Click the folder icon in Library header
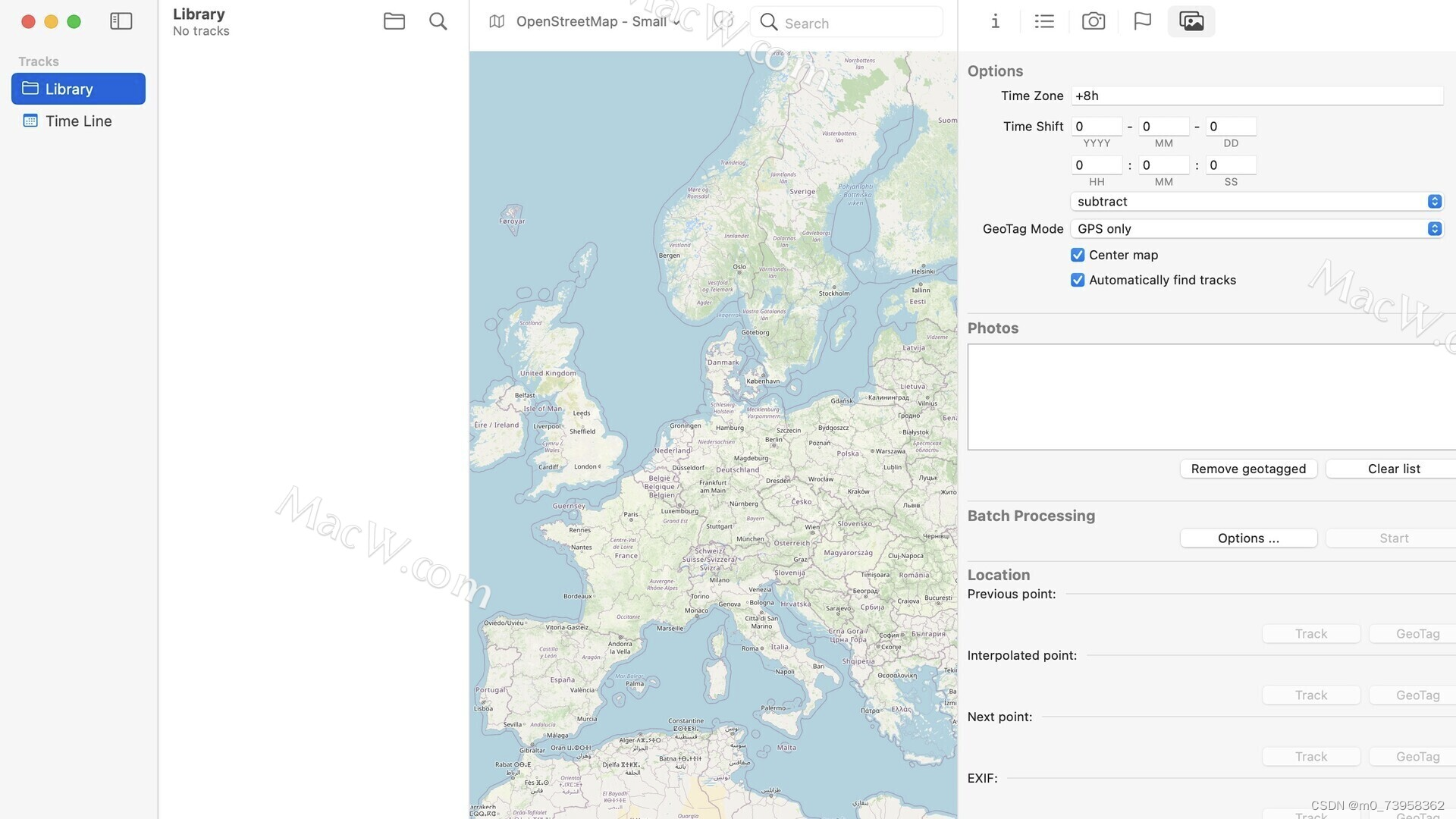1456x819 pixels. point(394,21)
